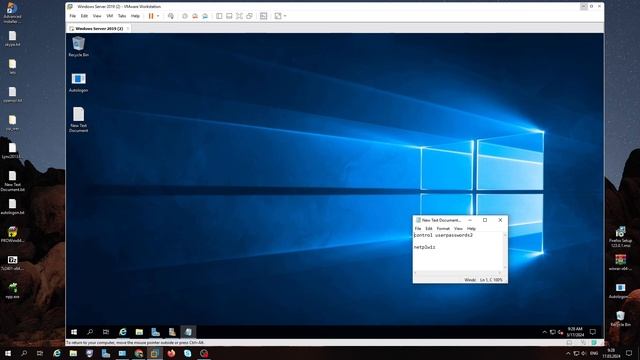Toggle the thumbnail bar toolbar icon

point(229,16)
